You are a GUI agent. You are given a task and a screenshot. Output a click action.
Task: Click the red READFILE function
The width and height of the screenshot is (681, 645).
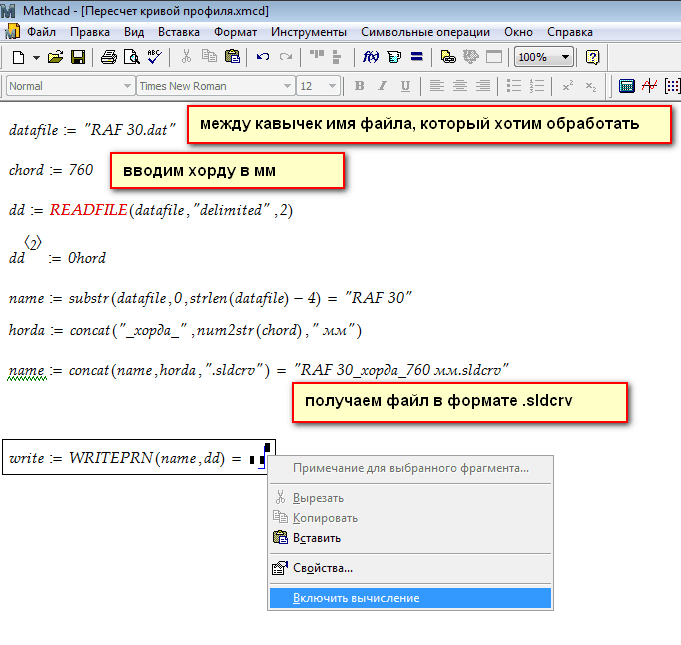click(x=88, y=210)
